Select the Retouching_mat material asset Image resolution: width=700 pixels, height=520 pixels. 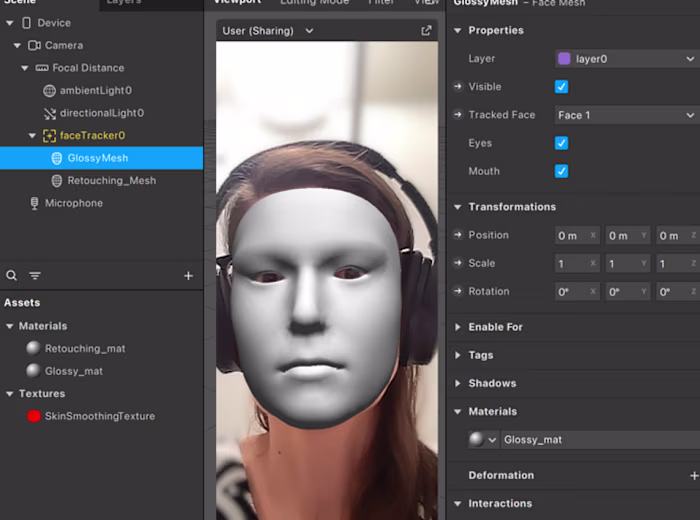pos(101,349)
